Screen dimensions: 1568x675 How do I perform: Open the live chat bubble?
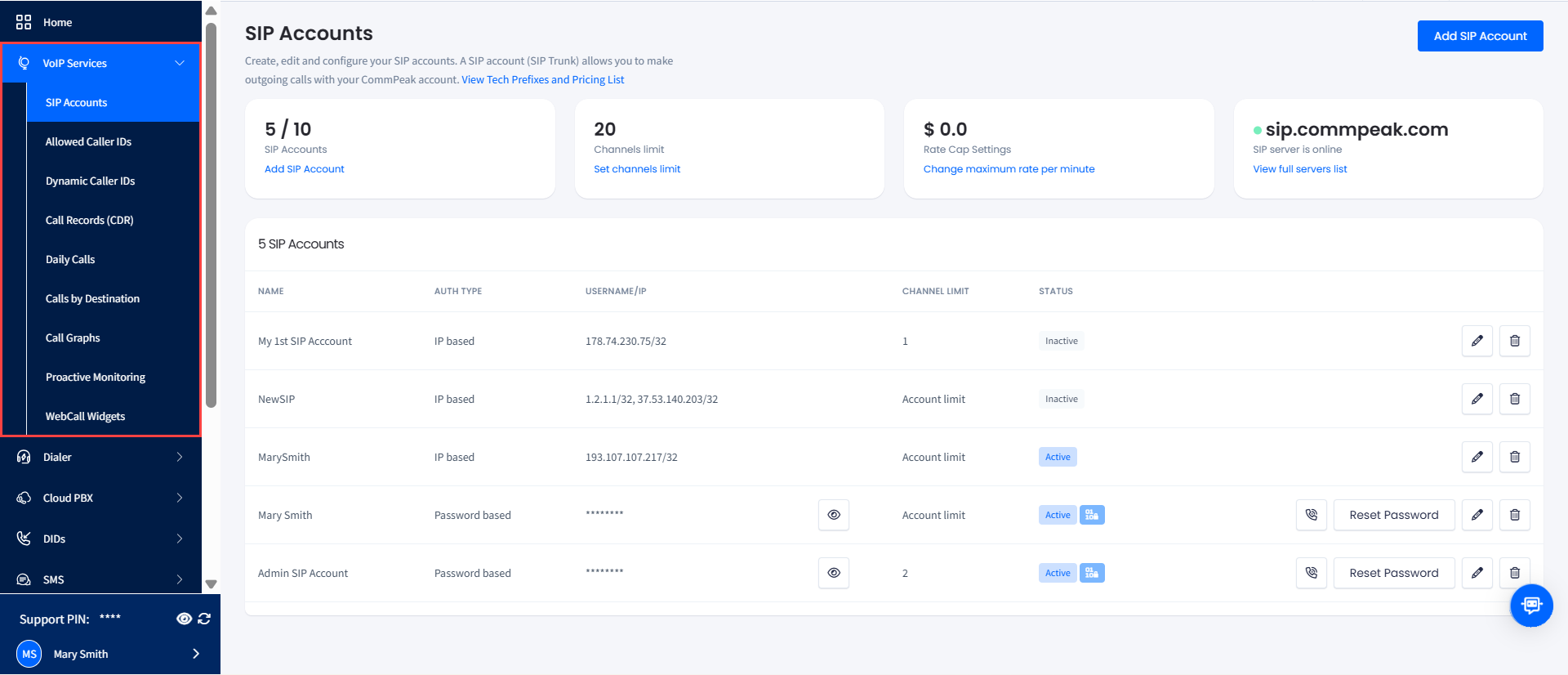1531,606
